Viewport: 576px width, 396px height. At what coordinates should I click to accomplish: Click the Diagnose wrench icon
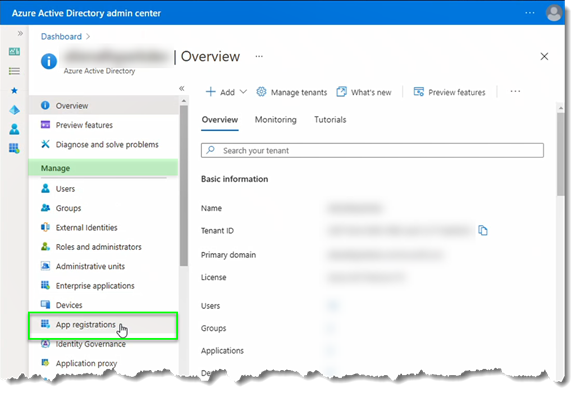tap(45, 144)
